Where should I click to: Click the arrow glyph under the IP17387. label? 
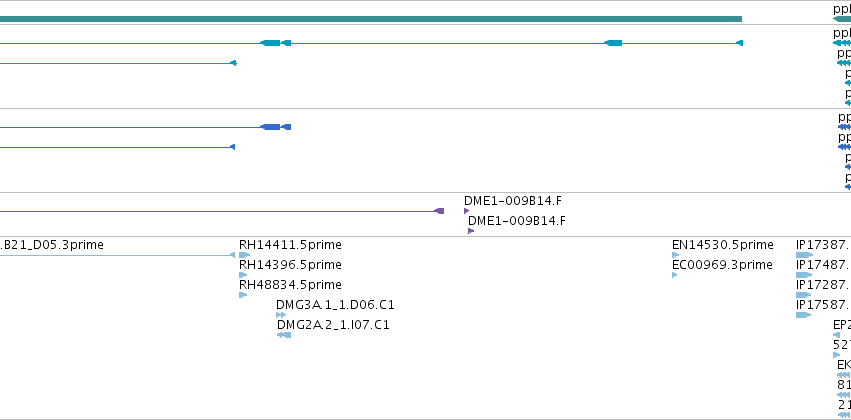click(804, 255)
